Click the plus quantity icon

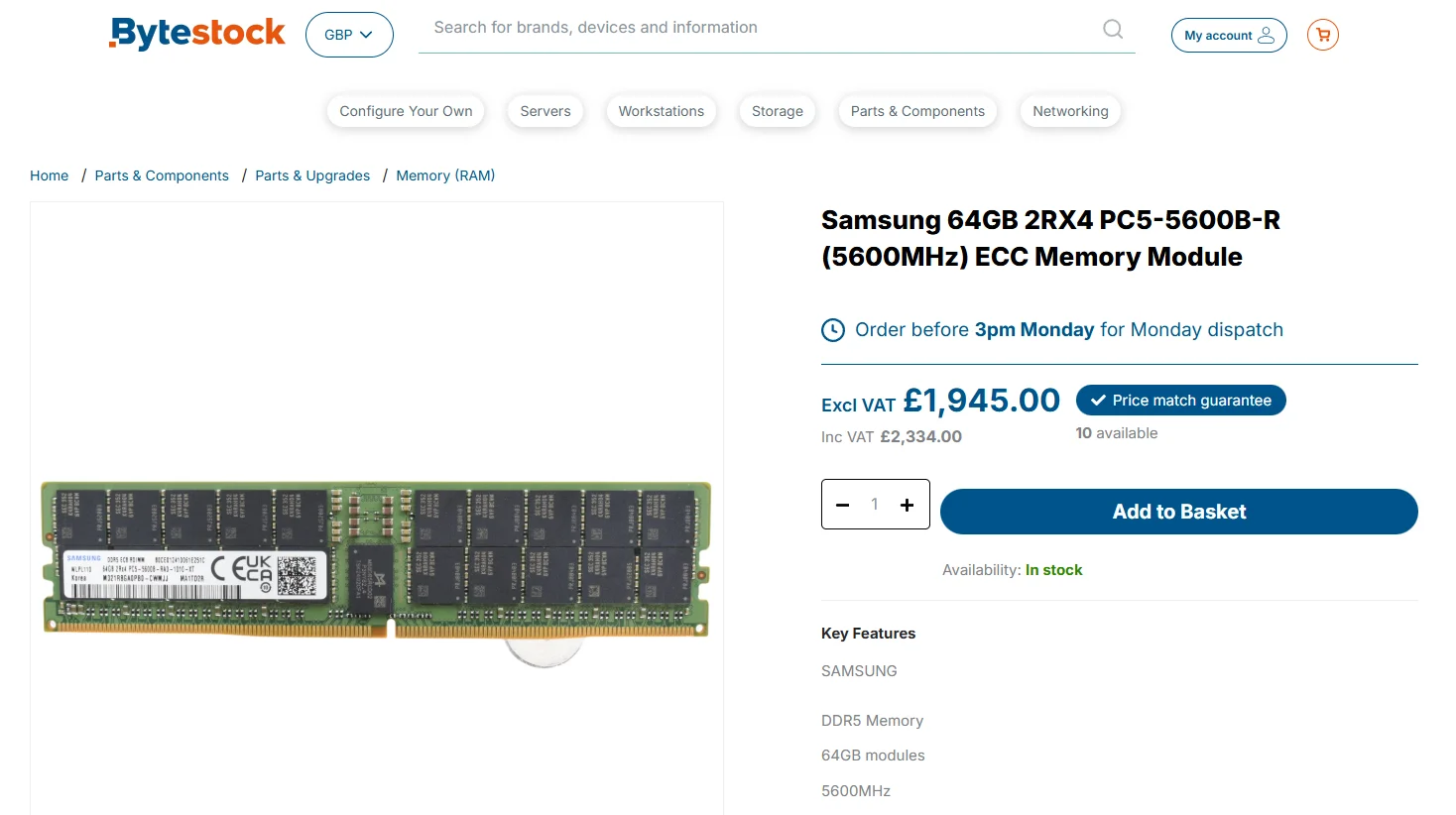click(x=907, y=505)
